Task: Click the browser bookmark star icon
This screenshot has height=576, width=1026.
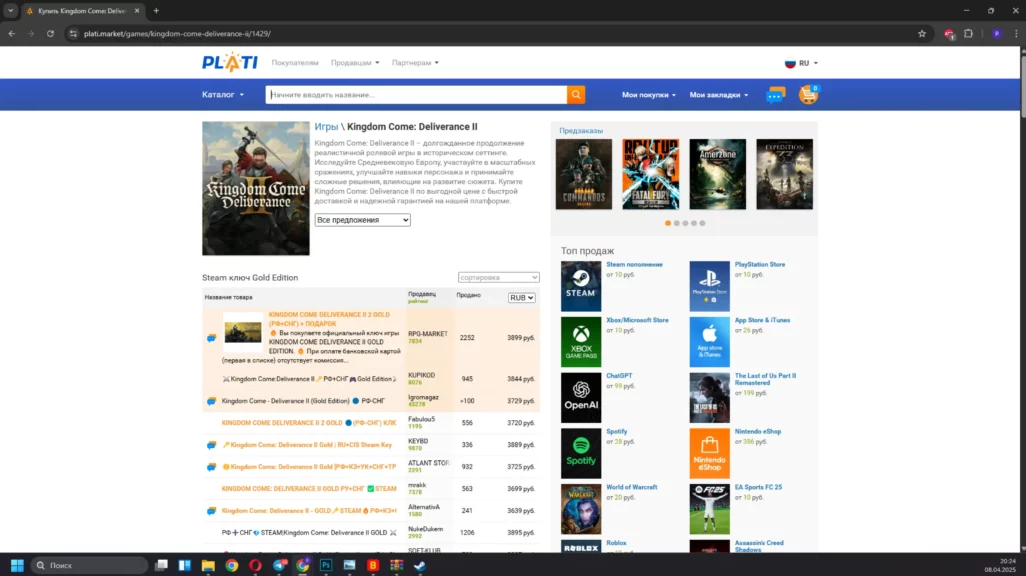Action: (921, 33)
